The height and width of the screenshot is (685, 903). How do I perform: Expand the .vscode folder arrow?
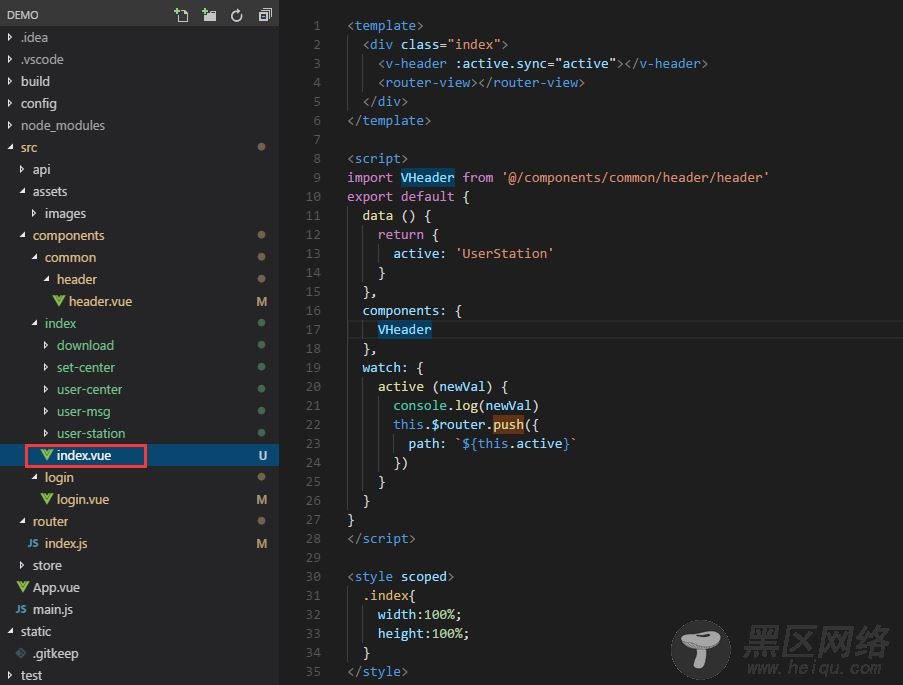pos(10,59)
